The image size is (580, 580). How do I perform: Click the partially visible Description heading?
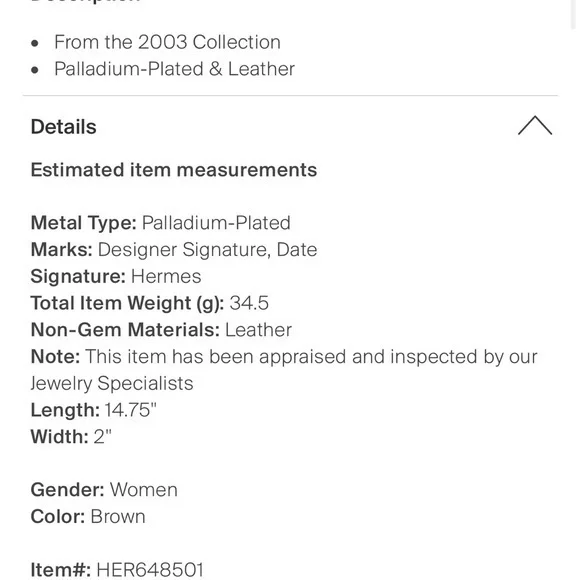pyautogui.click(x=86, y=1)
